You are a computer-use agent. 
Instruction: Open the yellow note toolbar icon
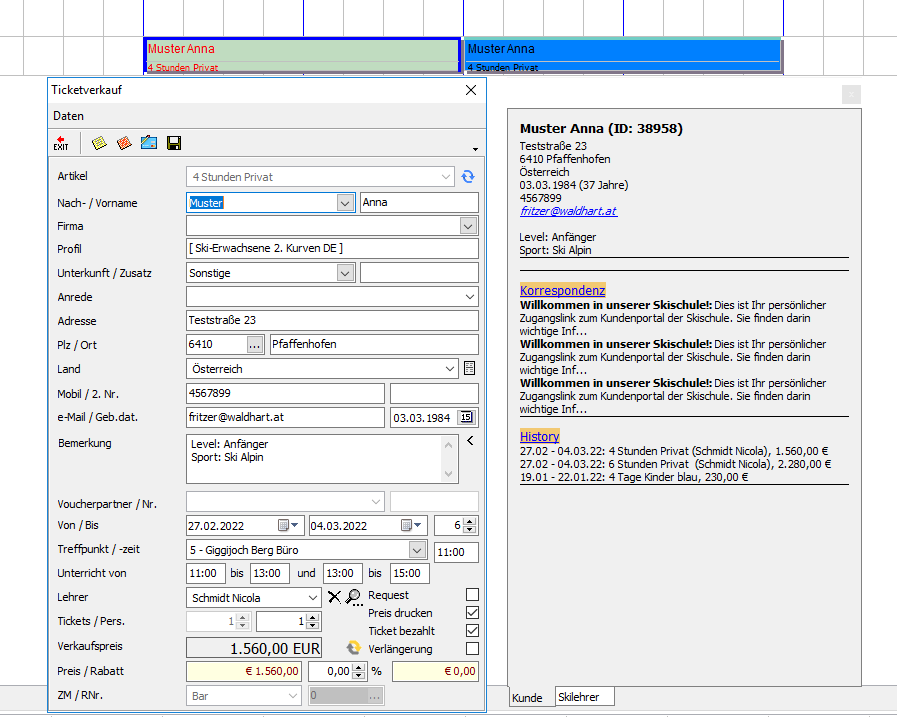click(x=100, y=143)
